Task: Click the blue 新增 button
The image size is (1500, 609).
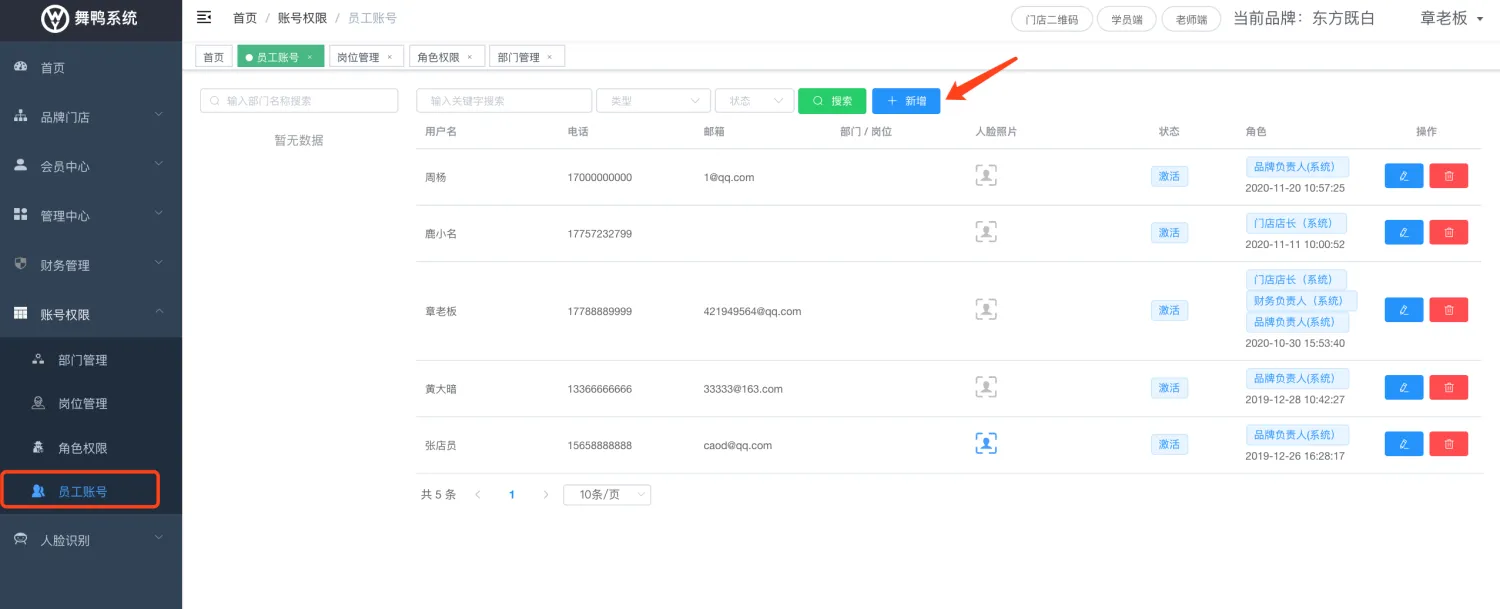Action: point(905,101)
